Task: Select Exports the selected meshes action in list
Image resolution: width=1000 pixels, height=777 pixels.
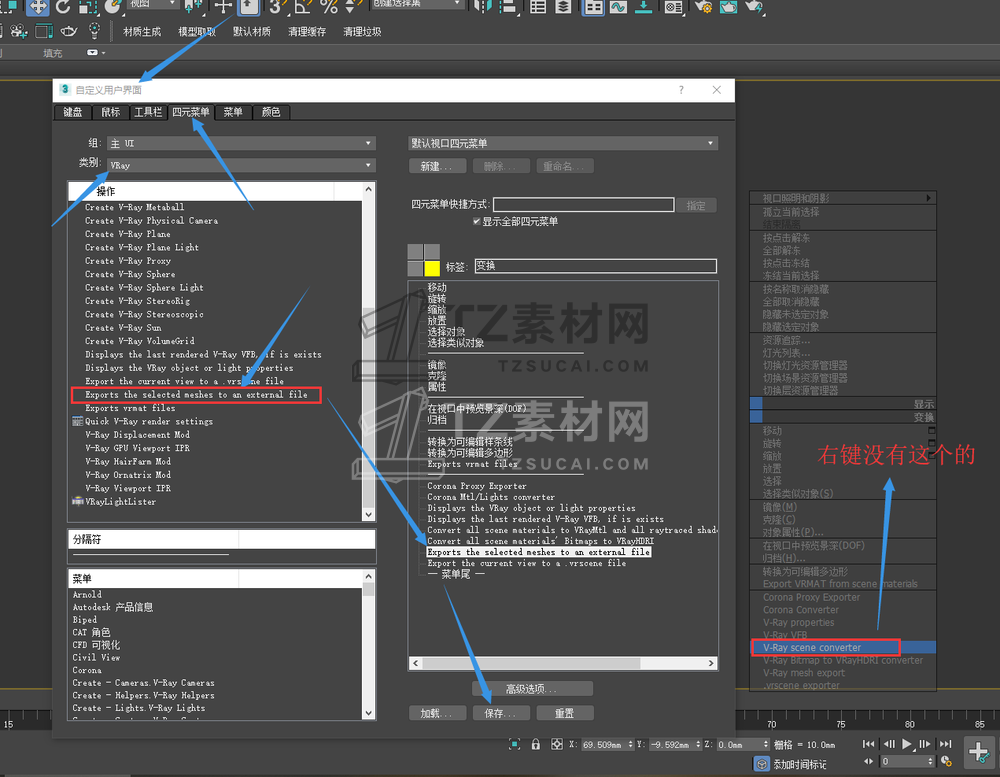Action: click(x=196, y=395)
